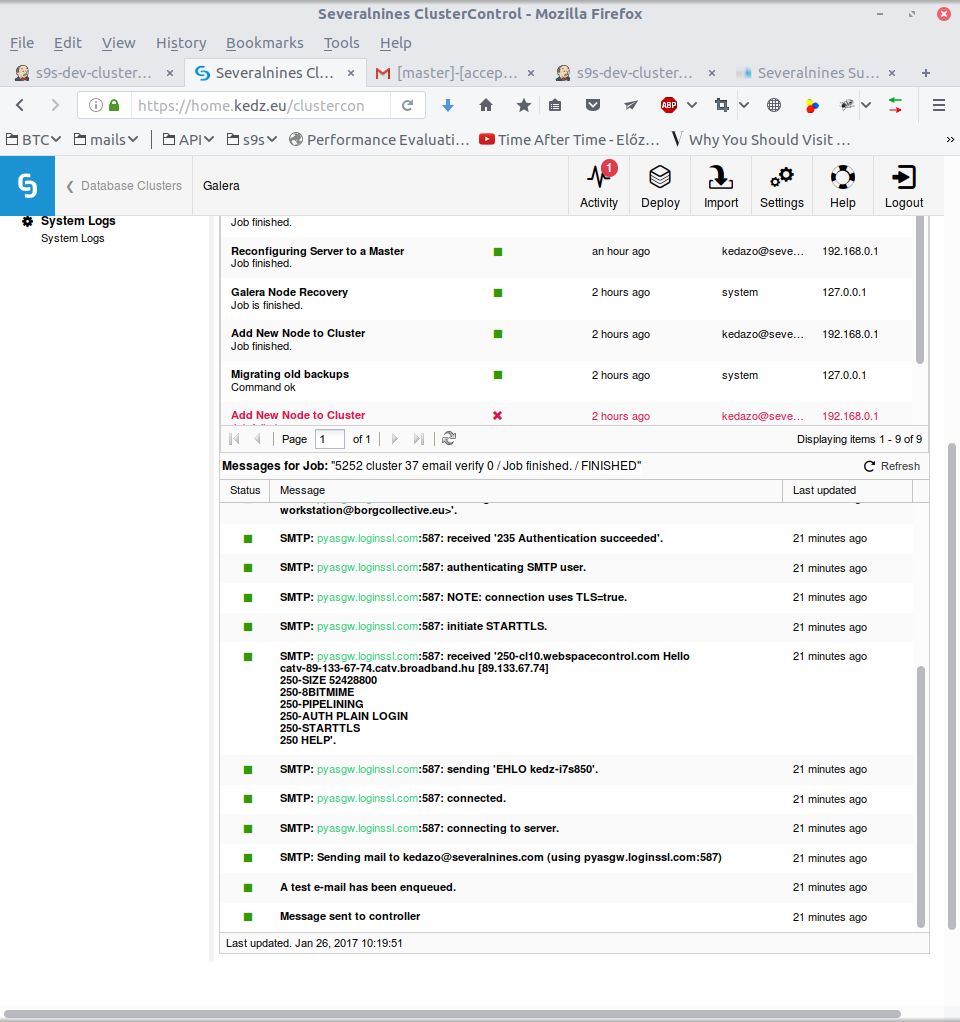
Task: Open a new browser tab
Action: (x=925, y=73)
